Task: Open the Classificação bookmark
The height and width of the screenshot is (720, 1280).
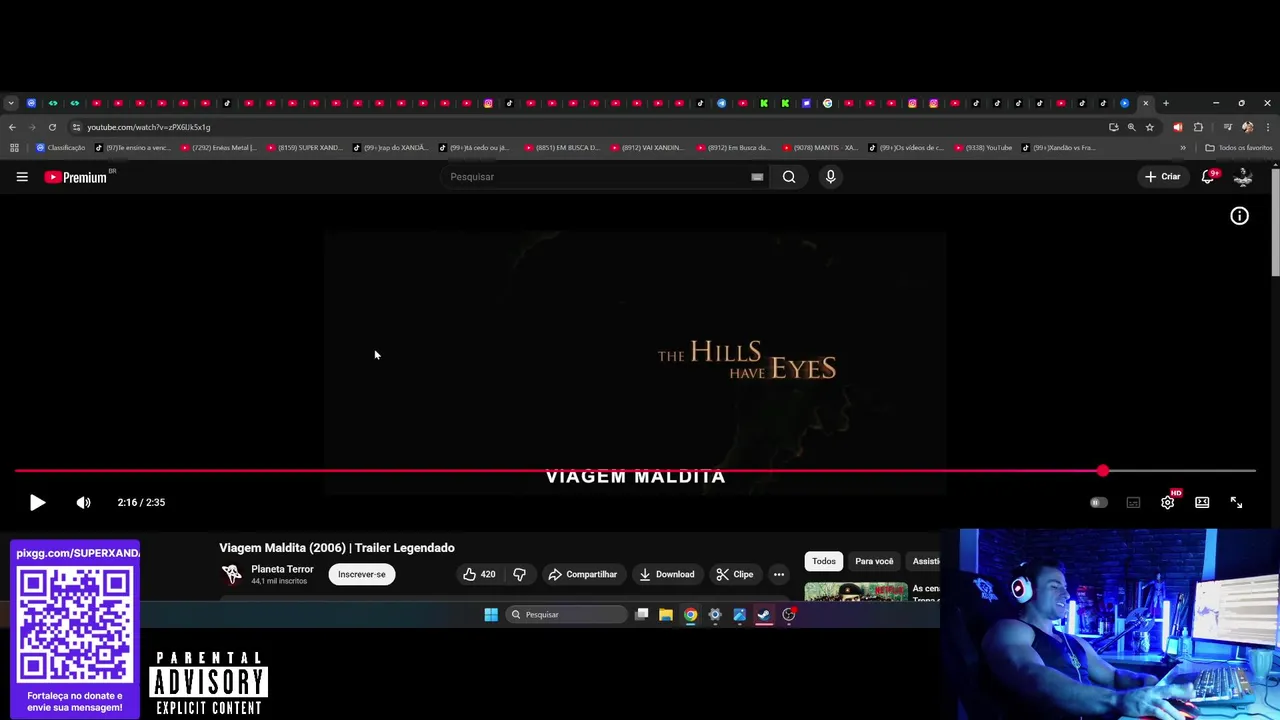Action: point(61,148)
